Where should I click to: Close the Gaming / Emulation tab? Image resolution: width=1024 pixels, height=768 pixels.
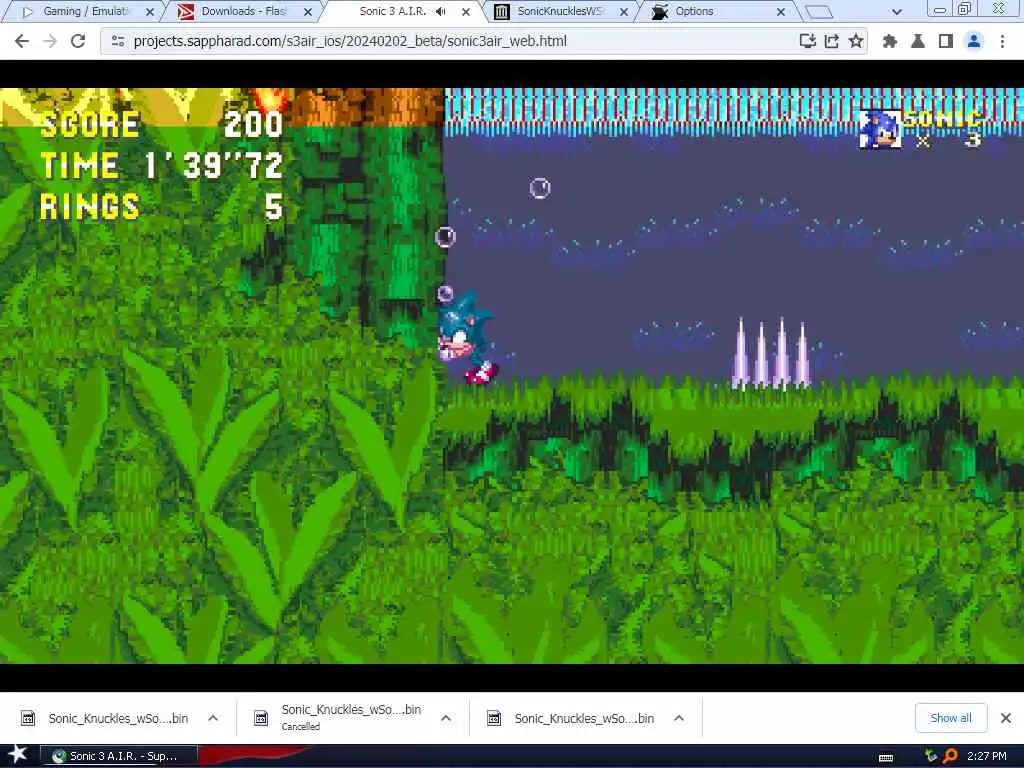[150, 12]
